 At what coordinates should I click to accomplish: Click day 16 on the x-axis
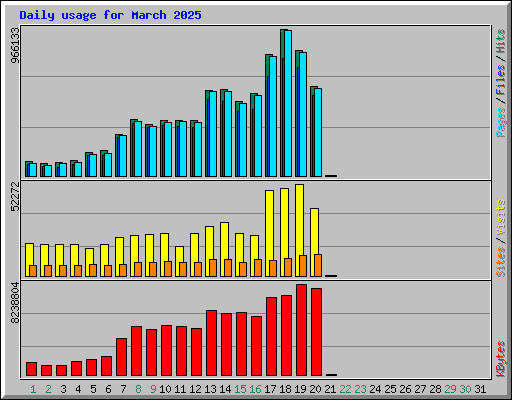(255, 389)
